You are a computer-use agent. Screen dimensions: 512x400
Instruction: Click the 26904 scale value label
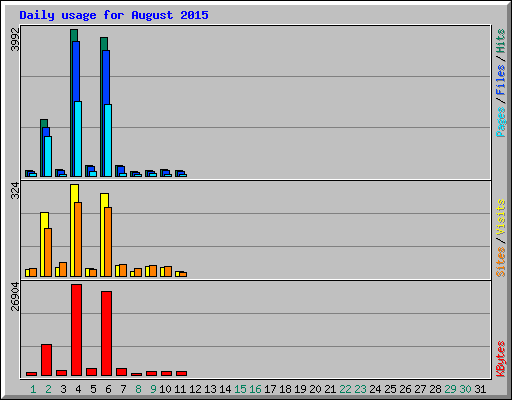(15, 297)
